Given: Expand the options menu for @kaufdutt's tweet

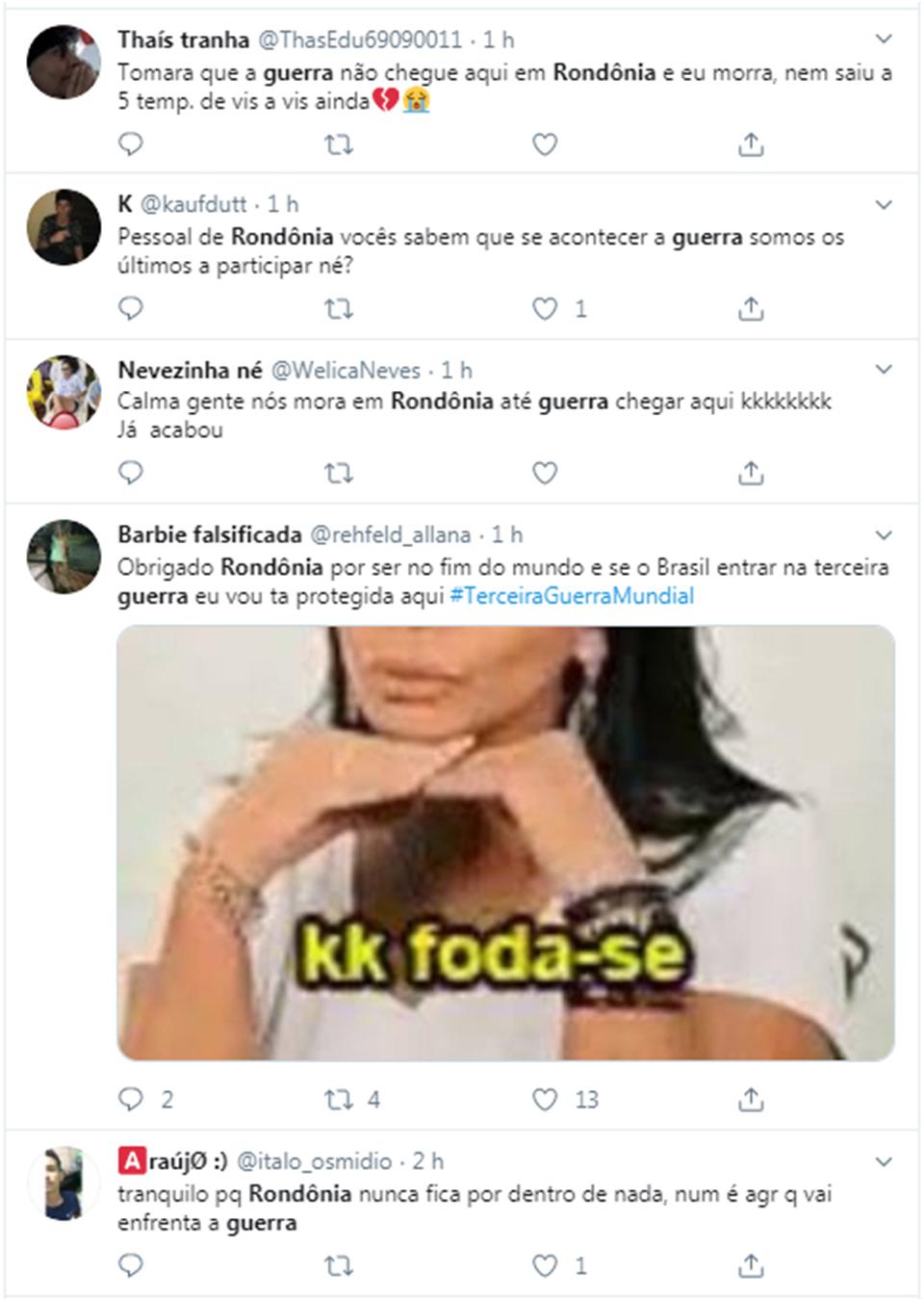Looking at the screenshot, I should 884,204.
